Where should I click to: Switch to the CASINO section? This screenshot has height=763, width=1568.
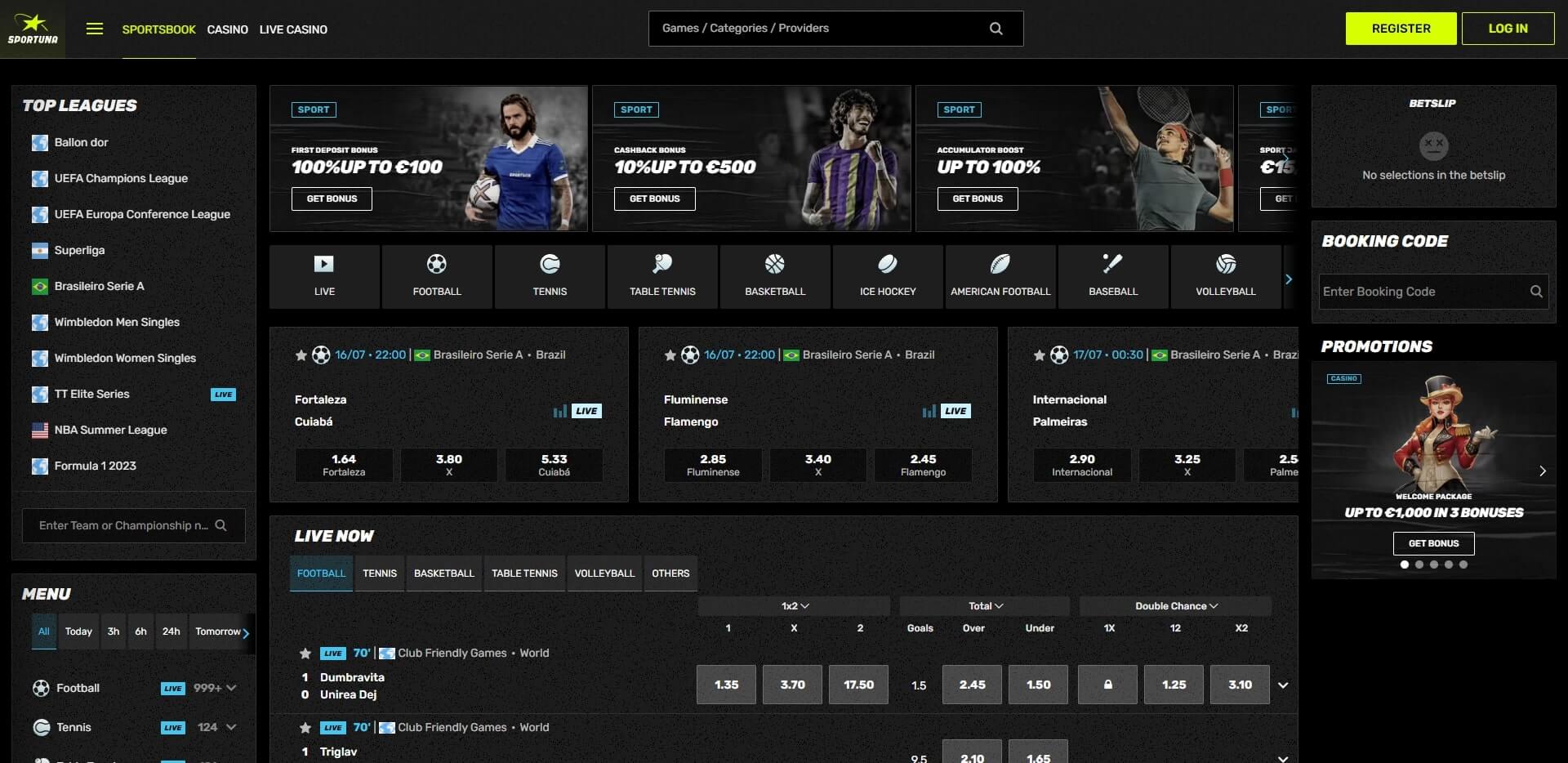pos(227,29)
